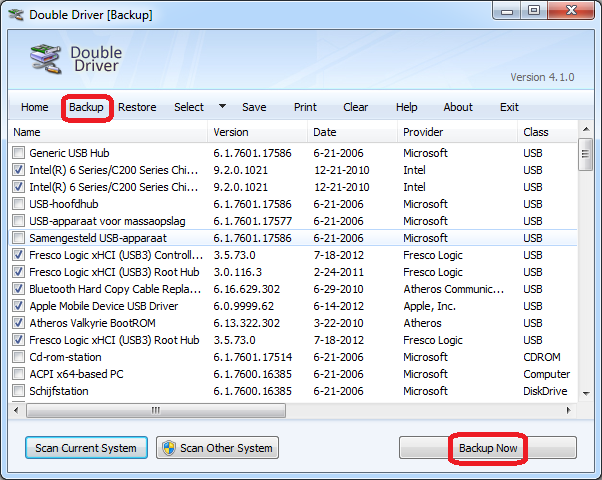Open the About menu item
Image resolution: width=602 pixels, height=480 pixels.
click(x=458, y=107)
